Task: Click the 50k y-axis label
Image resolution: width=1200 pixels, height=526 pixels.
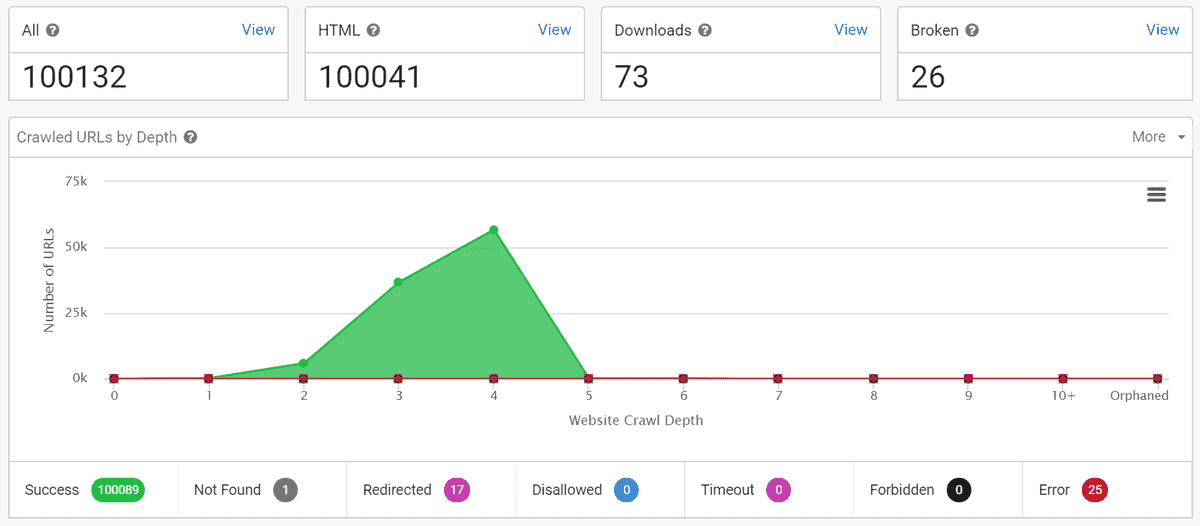Action: pyautogui.click(x=76, y=247)
